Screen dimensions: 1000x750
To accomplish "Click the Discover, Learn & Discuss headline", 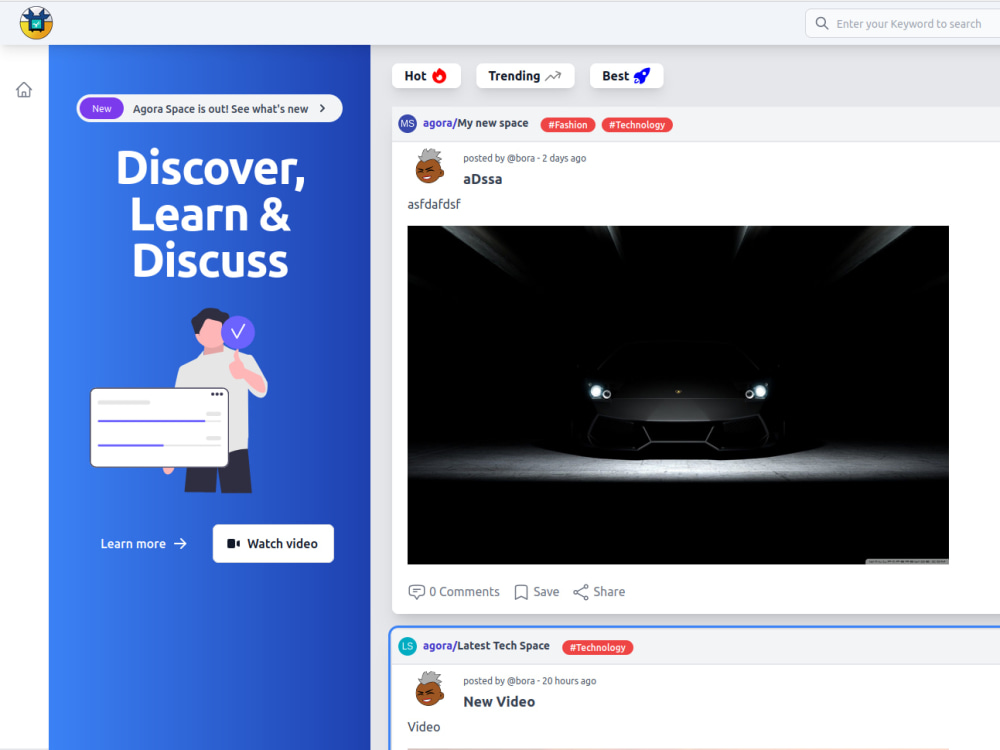I will (x=210, y=214).
